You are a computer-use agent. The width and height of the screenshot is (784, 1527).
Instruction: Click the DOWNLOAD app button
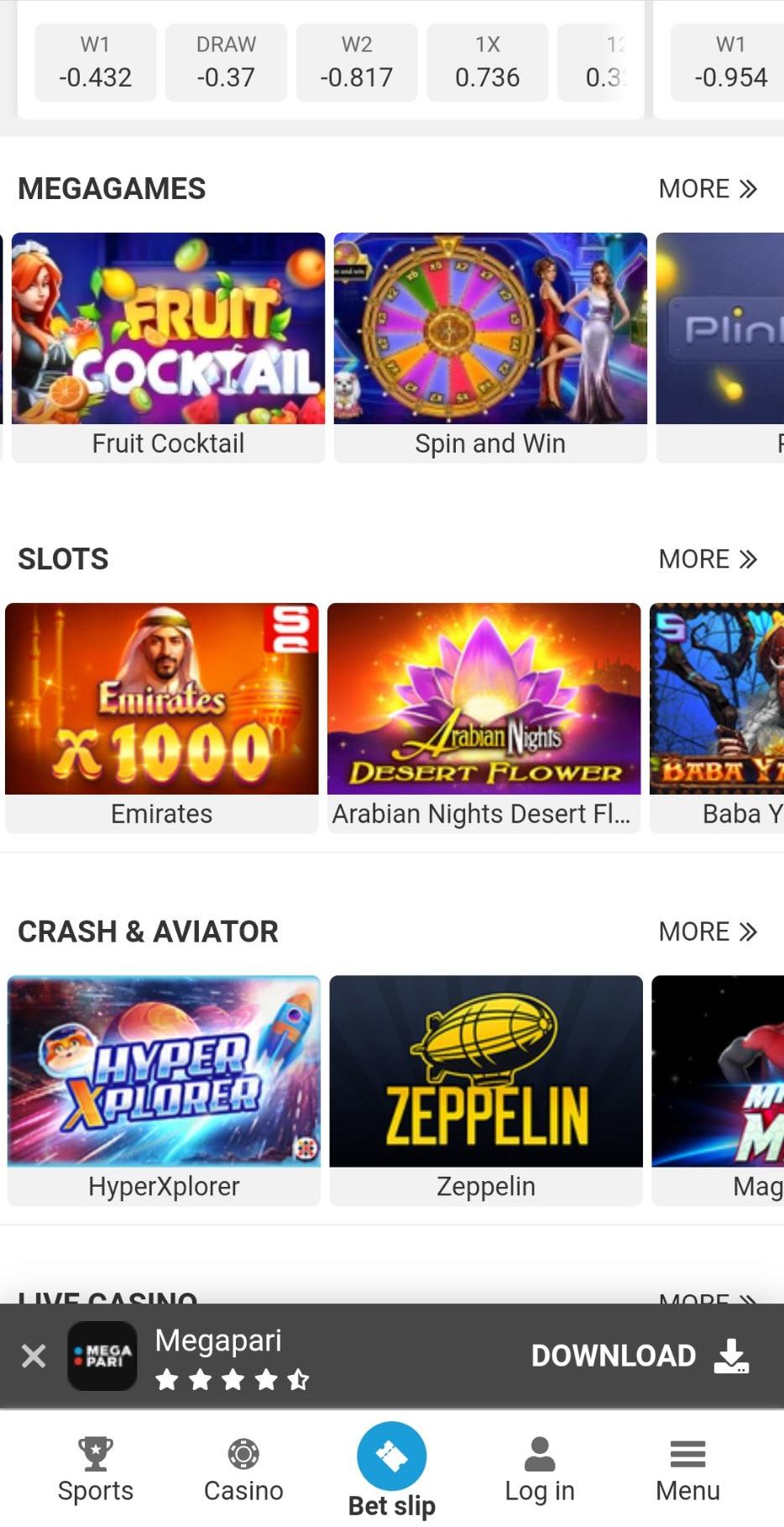coord(640,1356)
